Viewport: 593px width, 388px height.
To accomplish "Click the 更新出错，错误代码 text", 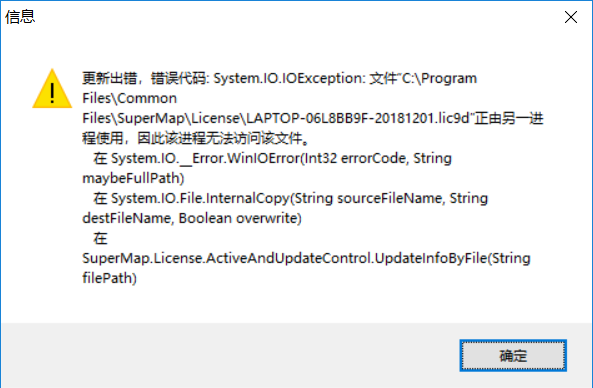I will click(145, 78).
